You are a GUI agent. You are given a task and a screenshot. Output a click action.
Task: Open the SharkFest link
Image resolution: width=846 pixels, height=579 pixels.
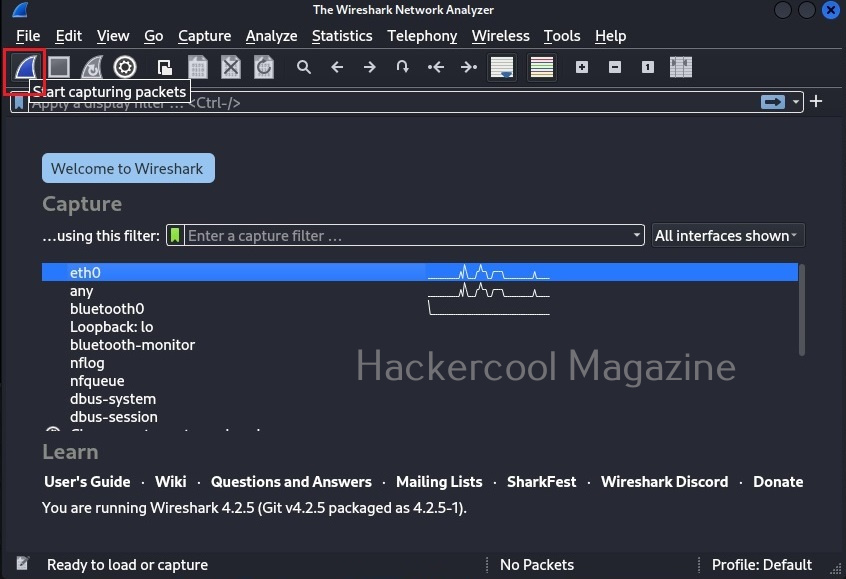541,481
